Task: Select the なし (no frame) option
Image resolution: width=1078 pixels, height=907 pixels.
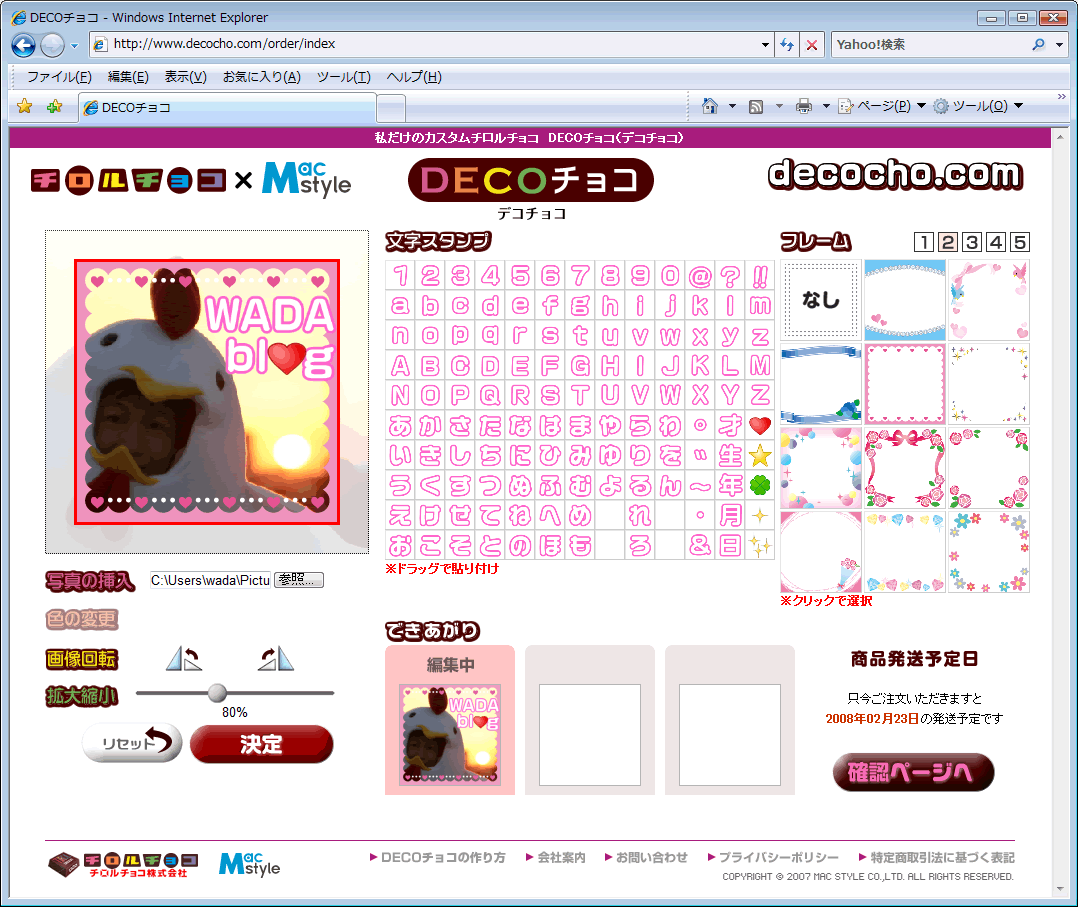Action: point(821,300)
